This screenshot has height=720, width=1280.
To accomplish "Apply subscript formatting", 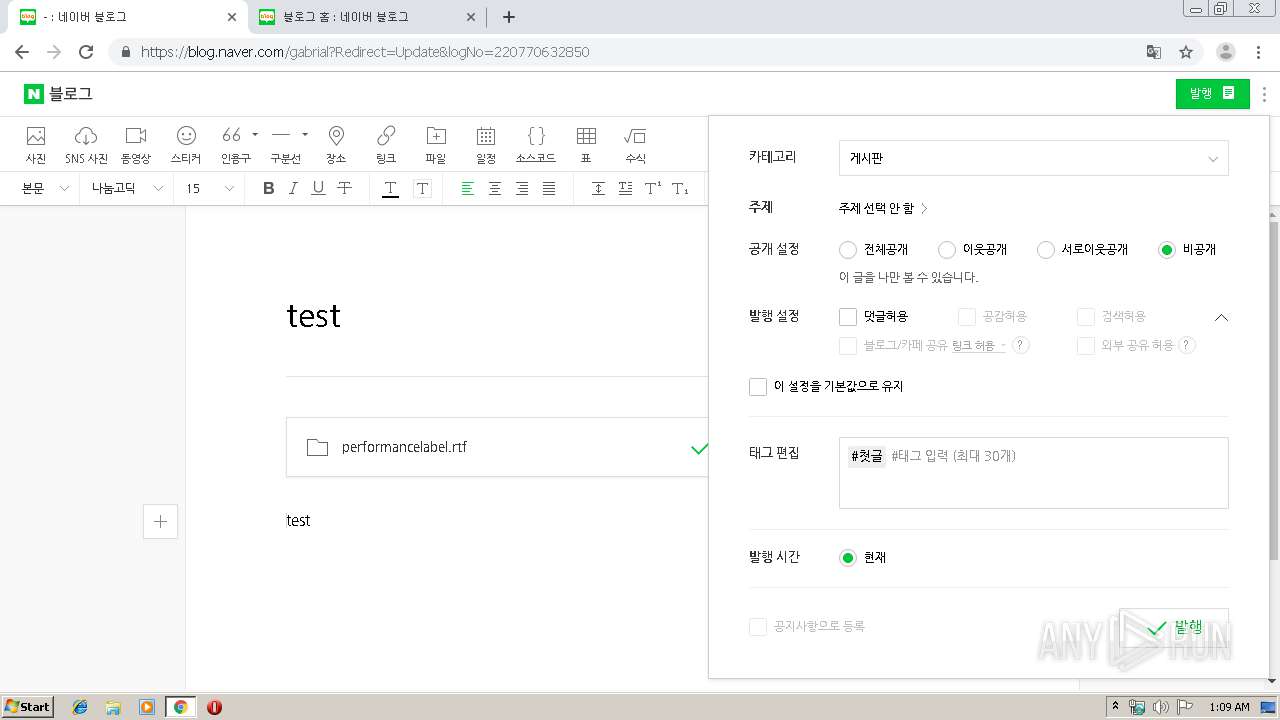I will pyautogui.click(x=679, y=188).
